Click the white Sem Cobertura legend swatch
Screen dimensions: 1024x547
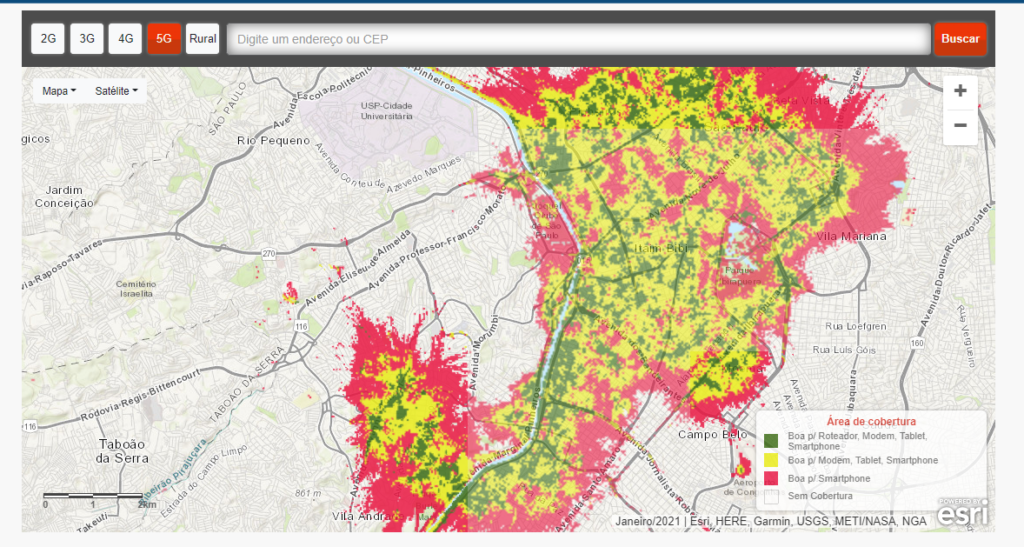[771, 496]
